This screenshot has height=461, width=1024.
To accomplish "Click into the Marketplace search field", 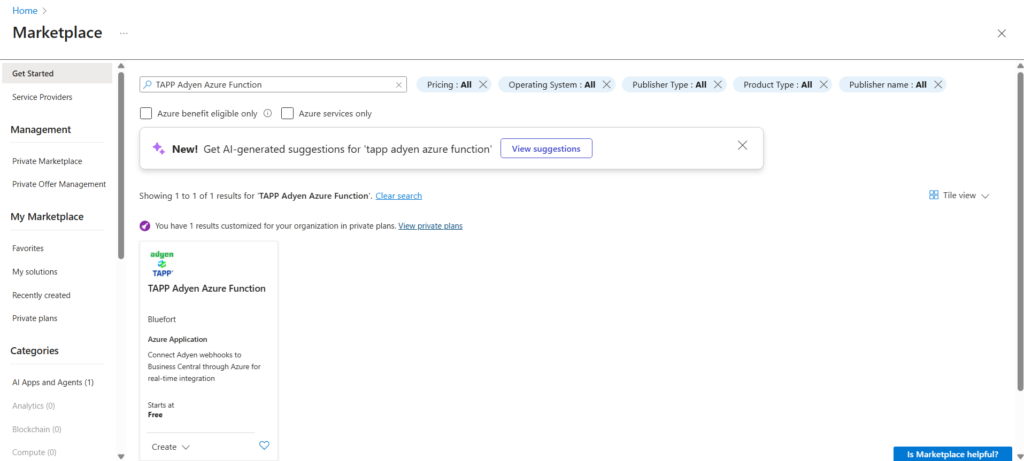I will pos(270,85).
